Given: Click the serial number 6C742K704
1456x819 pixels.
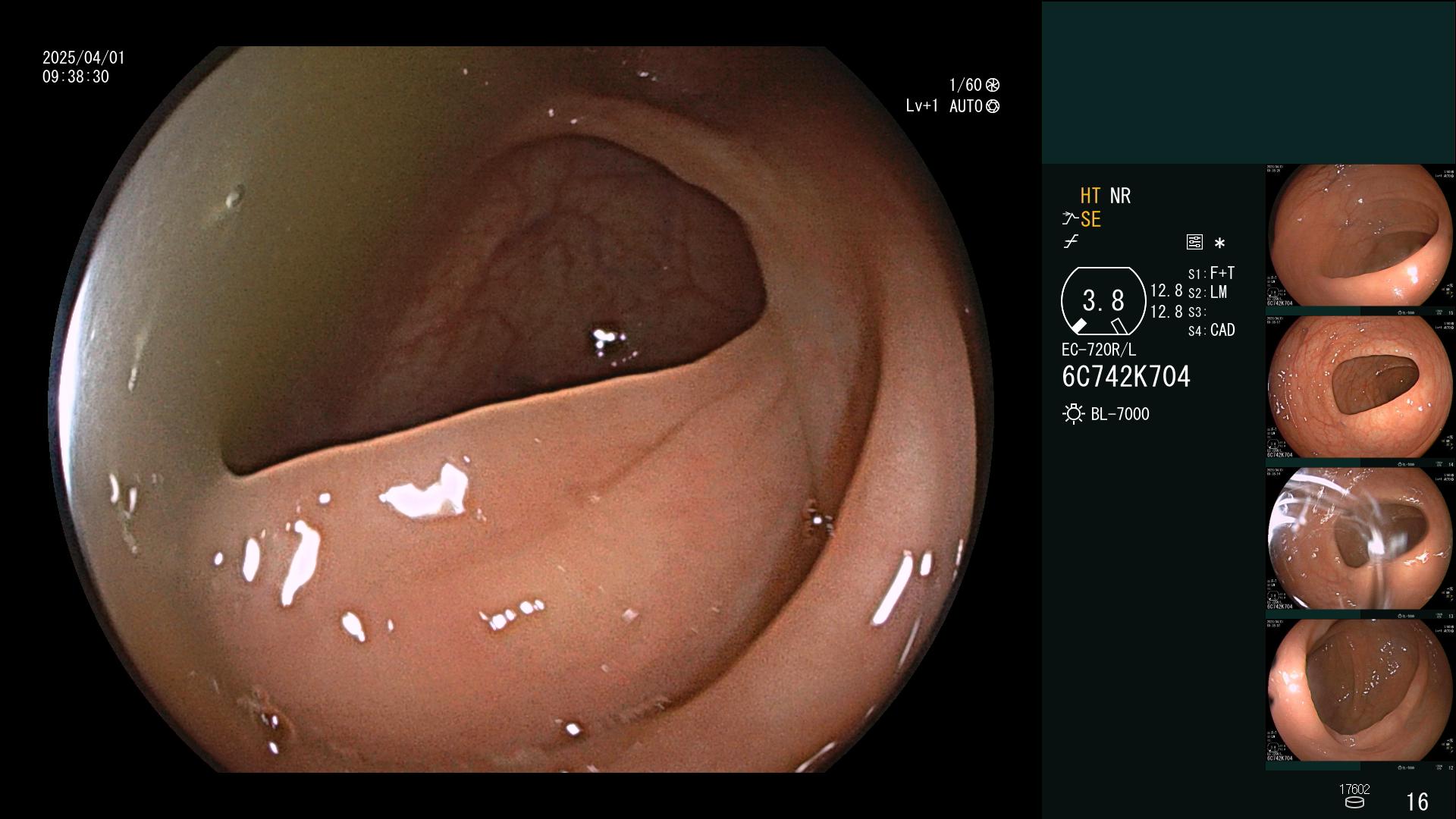Looking at the screenshot, I should (x=1126, y=377).
